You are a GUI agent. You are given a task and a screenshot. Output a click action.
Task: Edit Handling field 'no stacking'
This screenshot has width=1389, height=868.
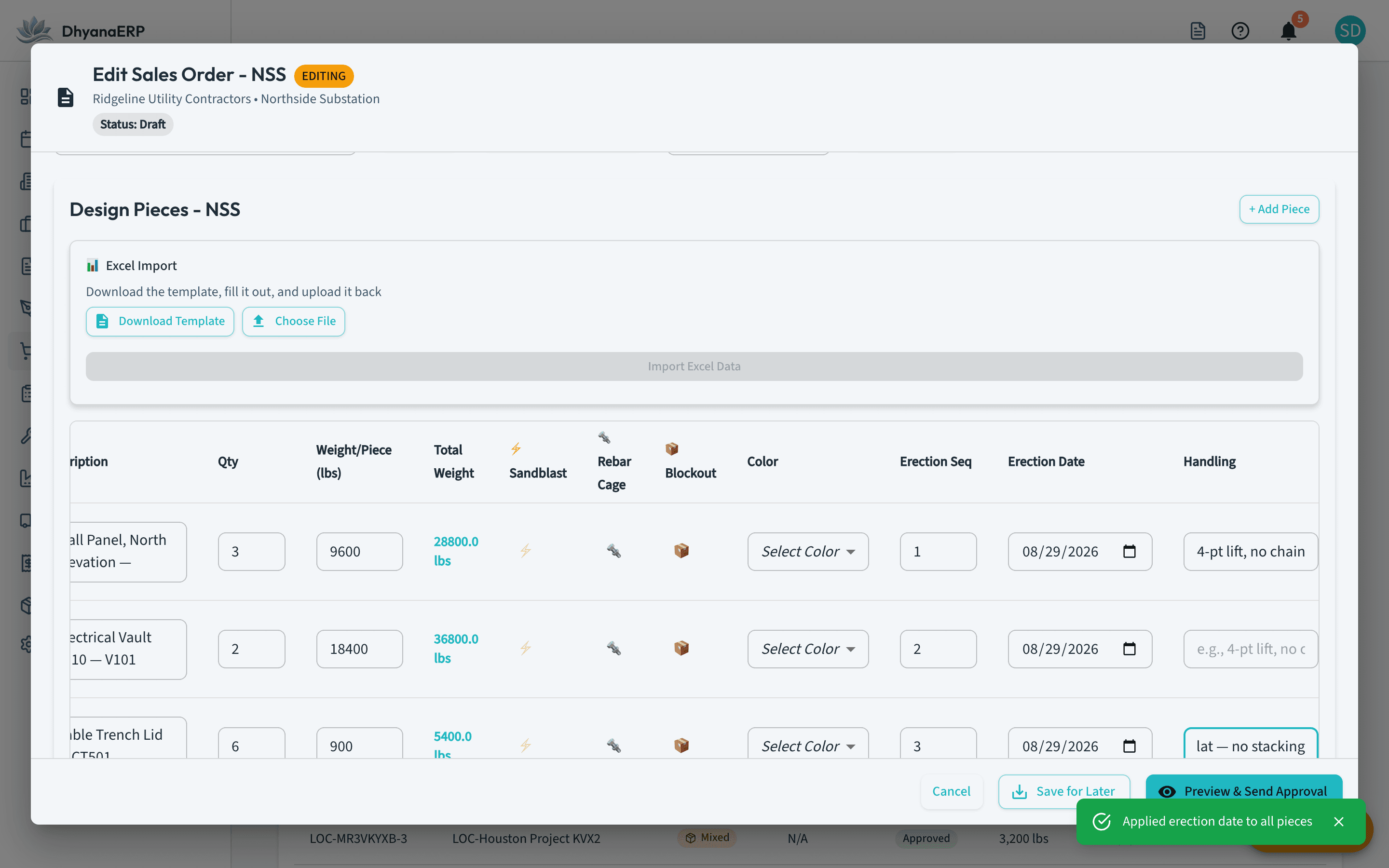(x=1251, y=744)
